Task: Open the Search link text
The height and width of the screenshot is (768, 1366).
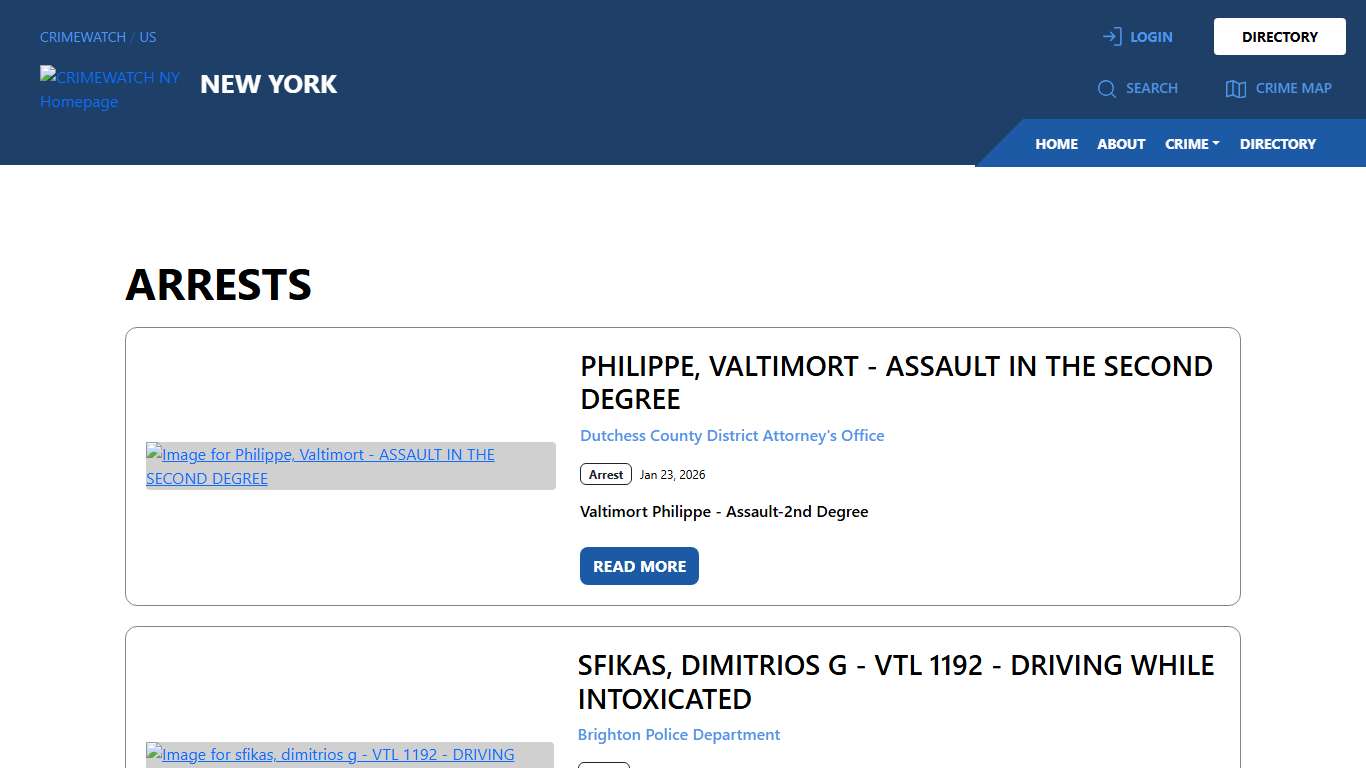Action: click(x=1151, y=88)
